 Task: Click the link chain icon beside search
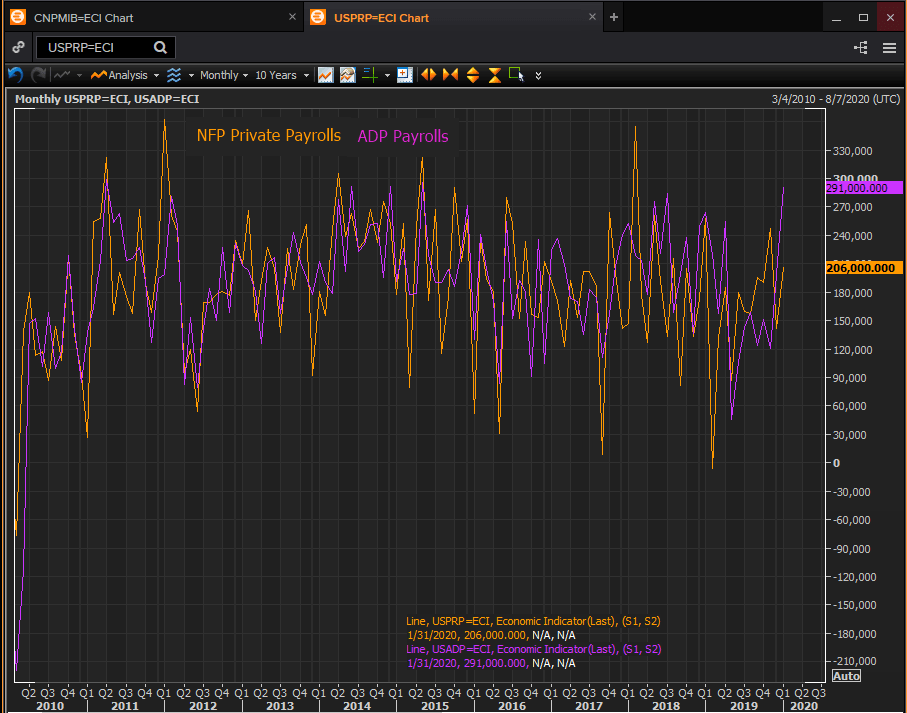coord(18,47)
